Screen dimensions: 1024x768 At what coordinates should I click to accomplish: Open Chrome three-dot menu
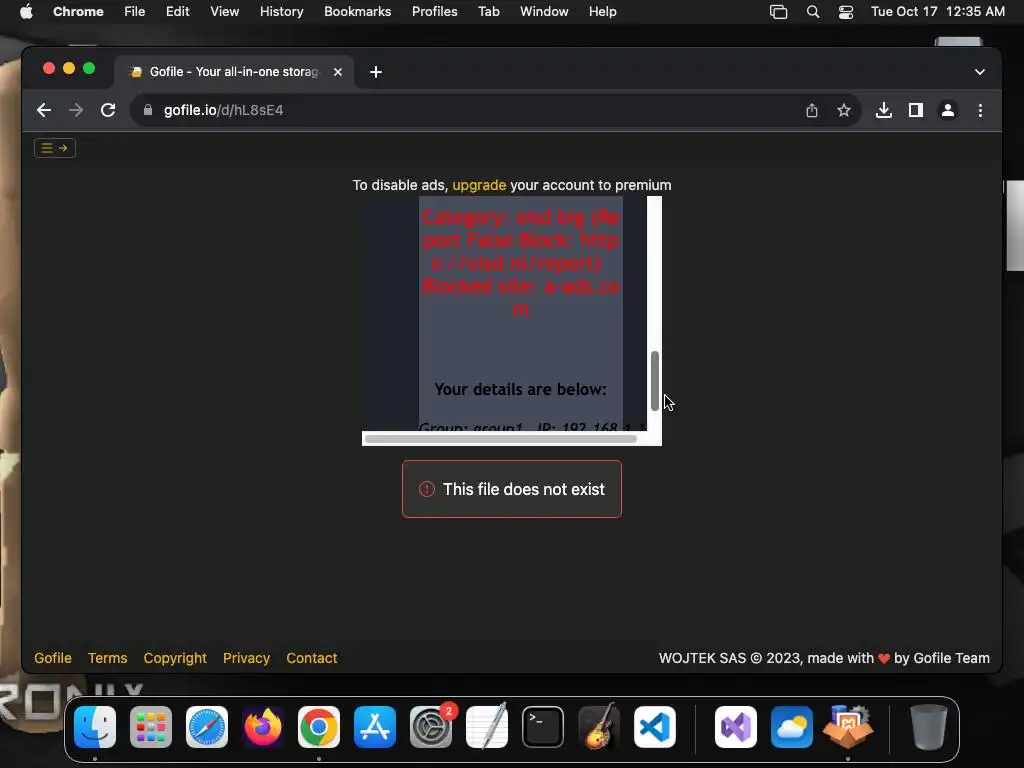[980, 110]
